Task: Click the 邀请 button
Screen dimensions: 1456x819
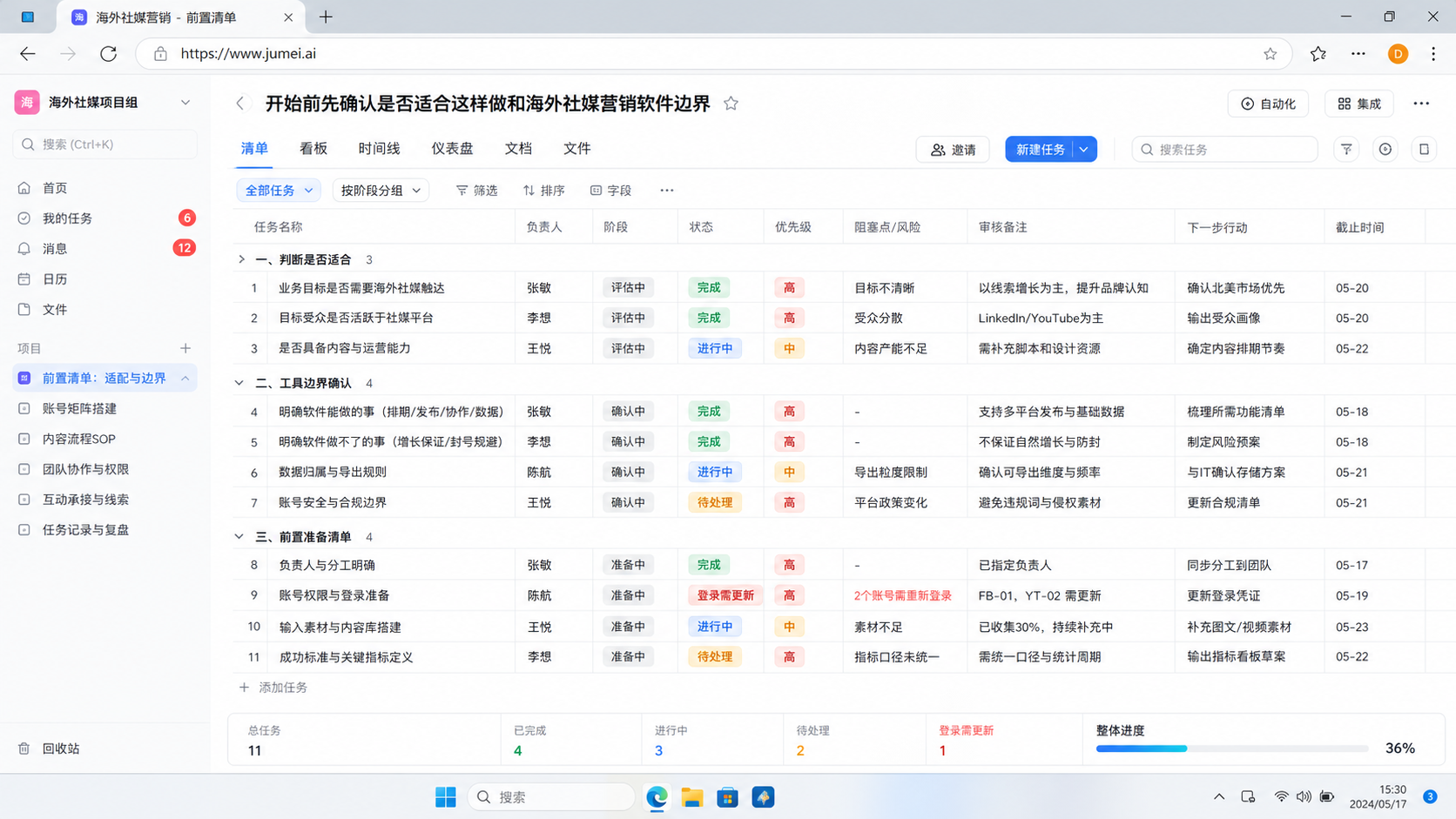Action: click(x=953, y=150)
